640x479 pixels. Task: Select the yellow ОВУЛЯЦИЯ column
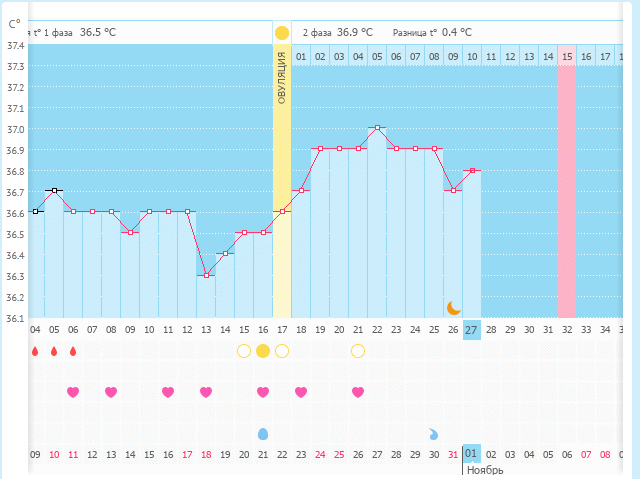click(x=282, y=180)
